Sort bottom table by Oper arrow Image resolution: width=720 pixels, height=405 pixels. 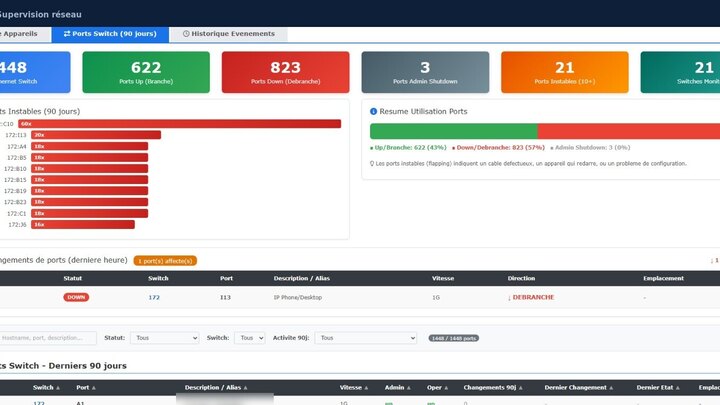(x=446, y=388)
